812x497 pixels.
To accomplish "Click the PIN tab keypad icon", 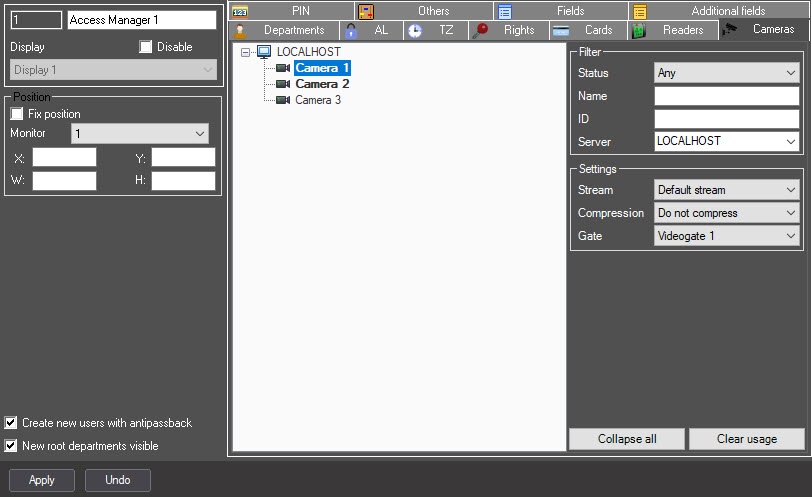I will (x=240, y=11).
